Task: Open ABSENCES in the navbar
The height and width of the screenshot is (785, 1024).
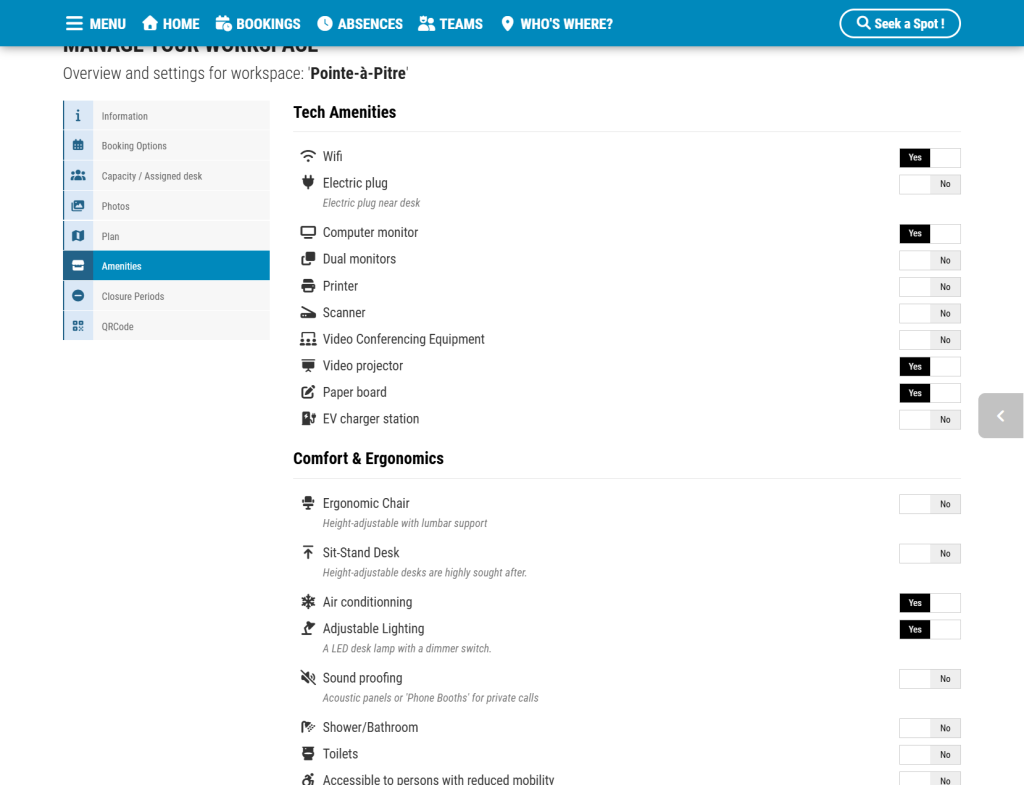Action: click(x=360, y=24)
